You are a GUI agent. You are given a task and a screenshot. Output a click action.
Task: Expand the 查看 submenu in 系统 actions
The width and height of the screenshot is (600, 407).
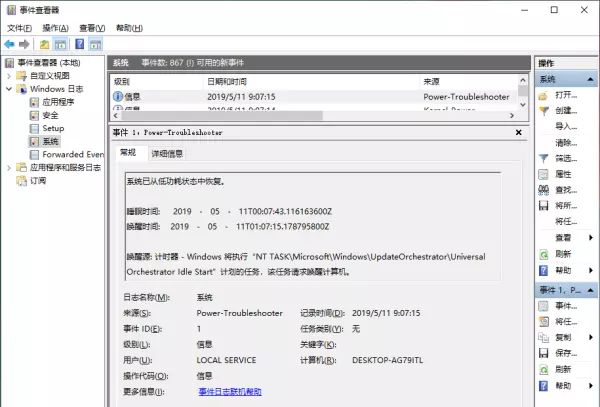click(x=591, y=238)
